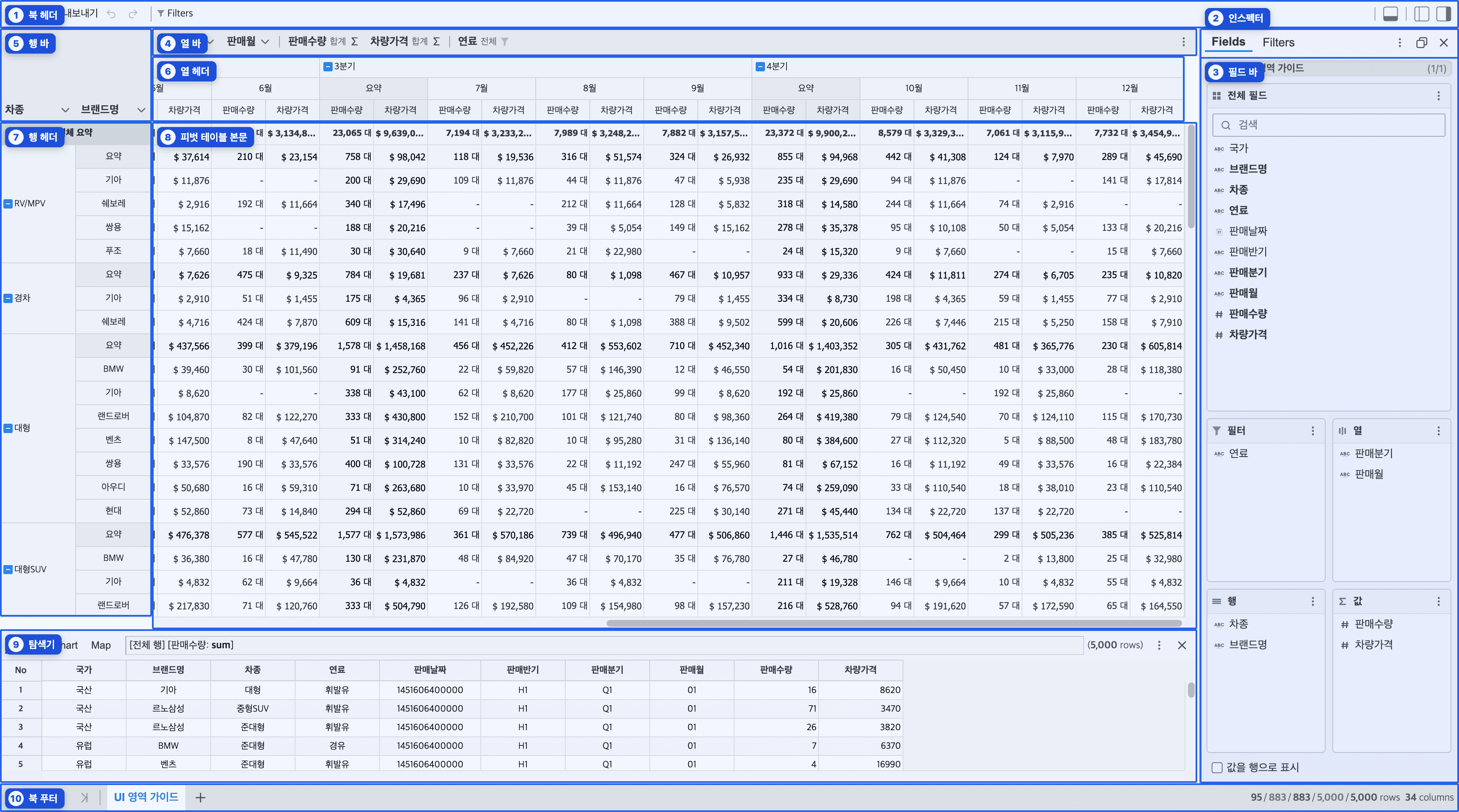Viewport: 1459px width, 812px height.
Task: Switch to the Filters tab in the inspector
Action: (1278, 43)
